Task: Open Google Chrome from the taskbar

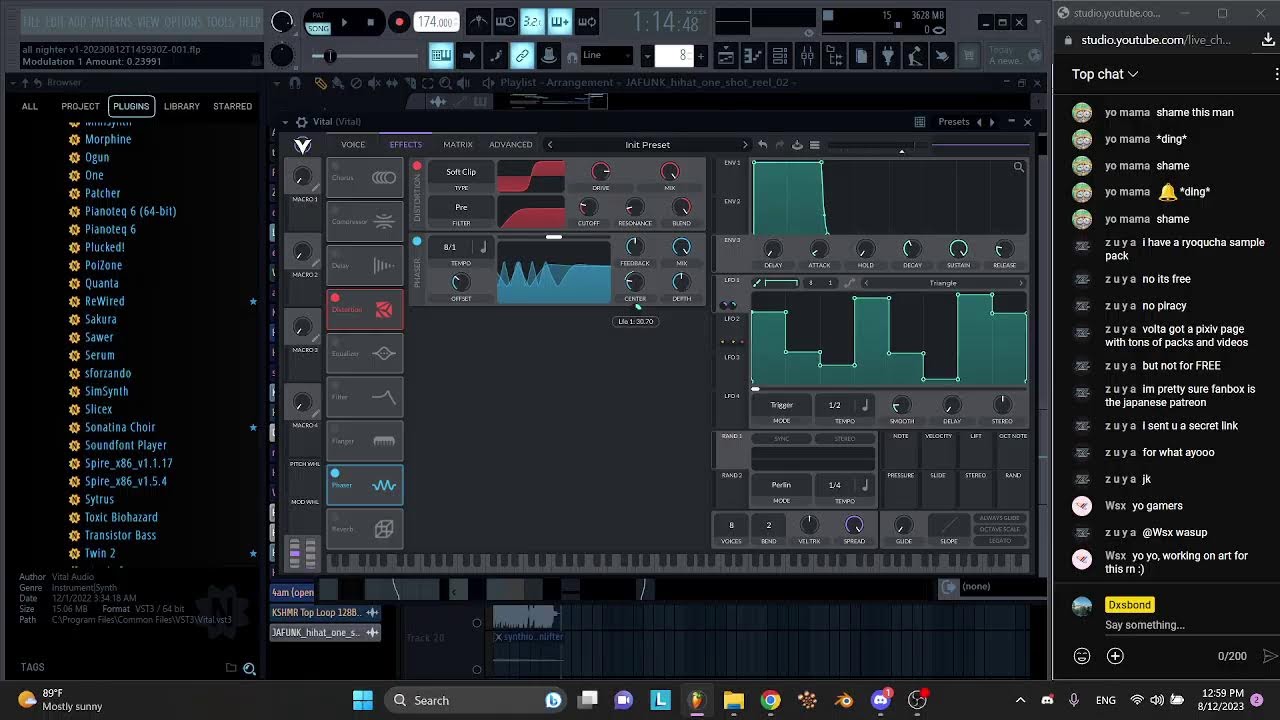Action: [770, 700]
